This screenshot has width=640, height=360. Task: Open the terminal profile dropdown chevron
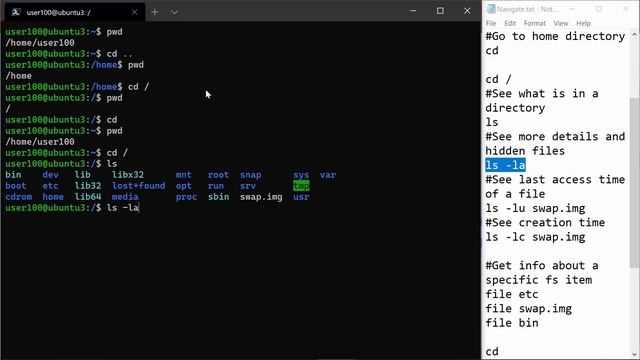tap(174, 12)
